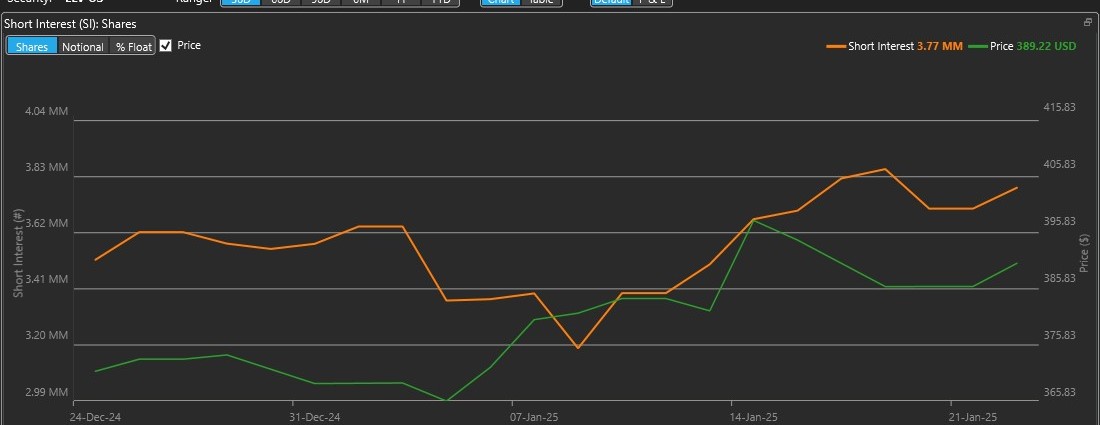The width and height of the screenshot is (1100, 425).
Task: Click the Price ($) axis title
Action: (1085, 252)
